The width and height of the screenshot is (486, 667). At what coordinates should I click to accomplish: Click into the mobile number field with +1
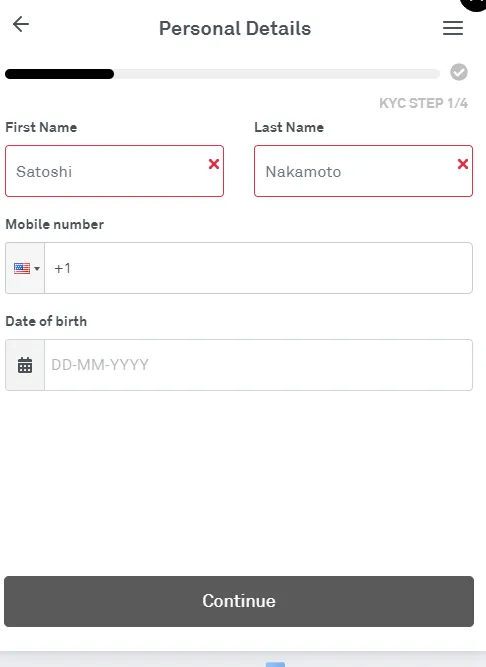point(259,268)
